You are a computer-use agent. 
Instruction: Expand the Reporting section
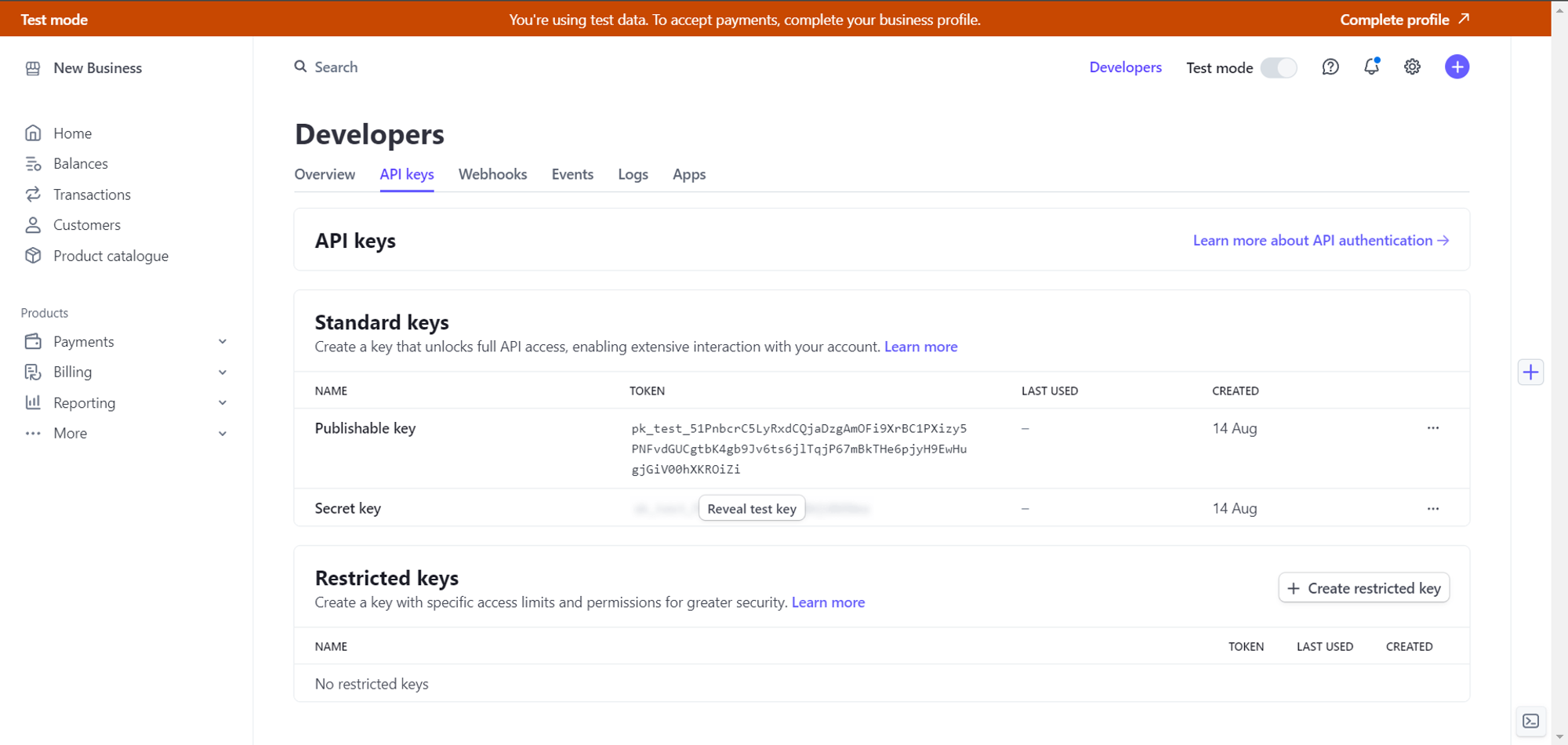coord(223,402)
